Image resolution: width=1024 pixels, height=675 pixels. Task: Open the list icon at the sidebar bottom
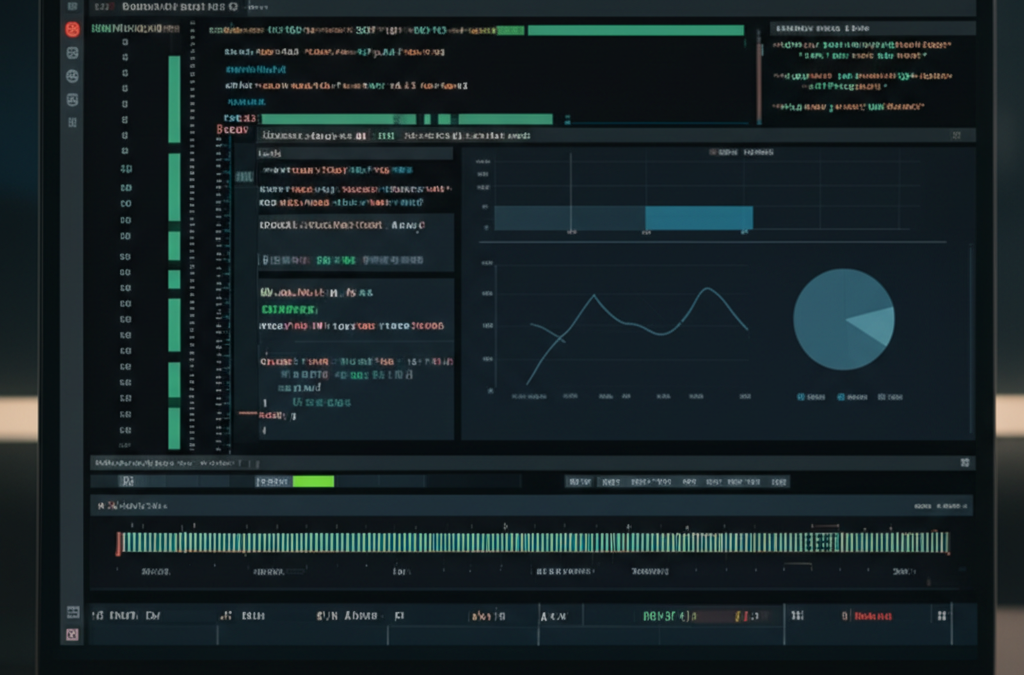click(72, 122)
